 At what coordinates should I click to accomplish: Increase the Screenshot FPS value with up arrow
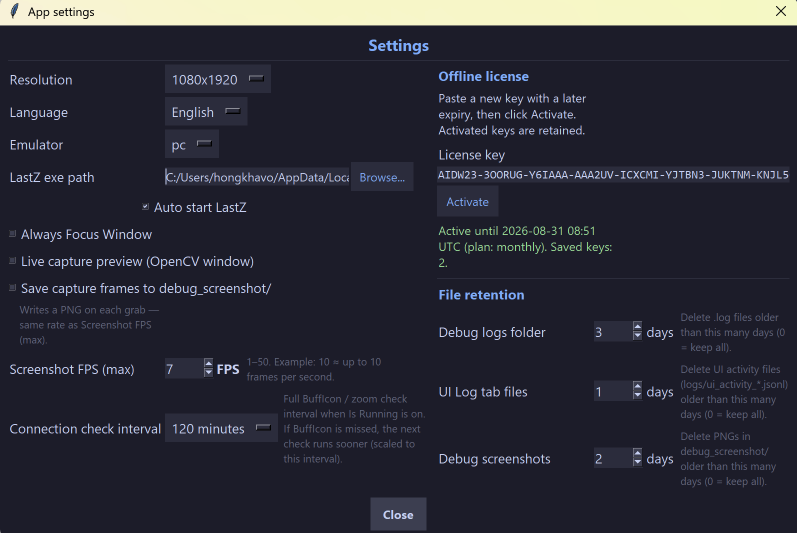[208, 363]
